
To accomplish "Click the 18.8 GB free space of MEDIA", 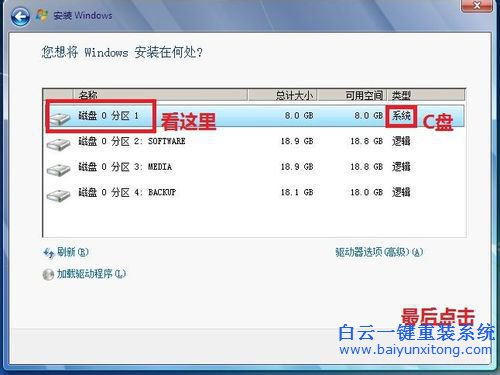I will coord(367,167).
